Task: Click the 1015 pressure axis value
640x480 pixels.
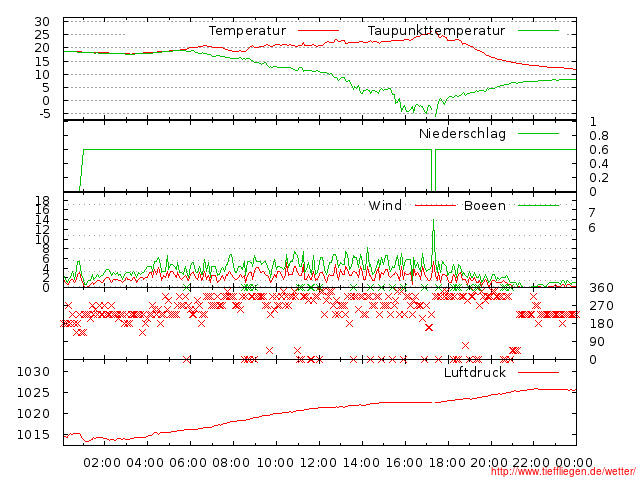Action: click(33, 435)
